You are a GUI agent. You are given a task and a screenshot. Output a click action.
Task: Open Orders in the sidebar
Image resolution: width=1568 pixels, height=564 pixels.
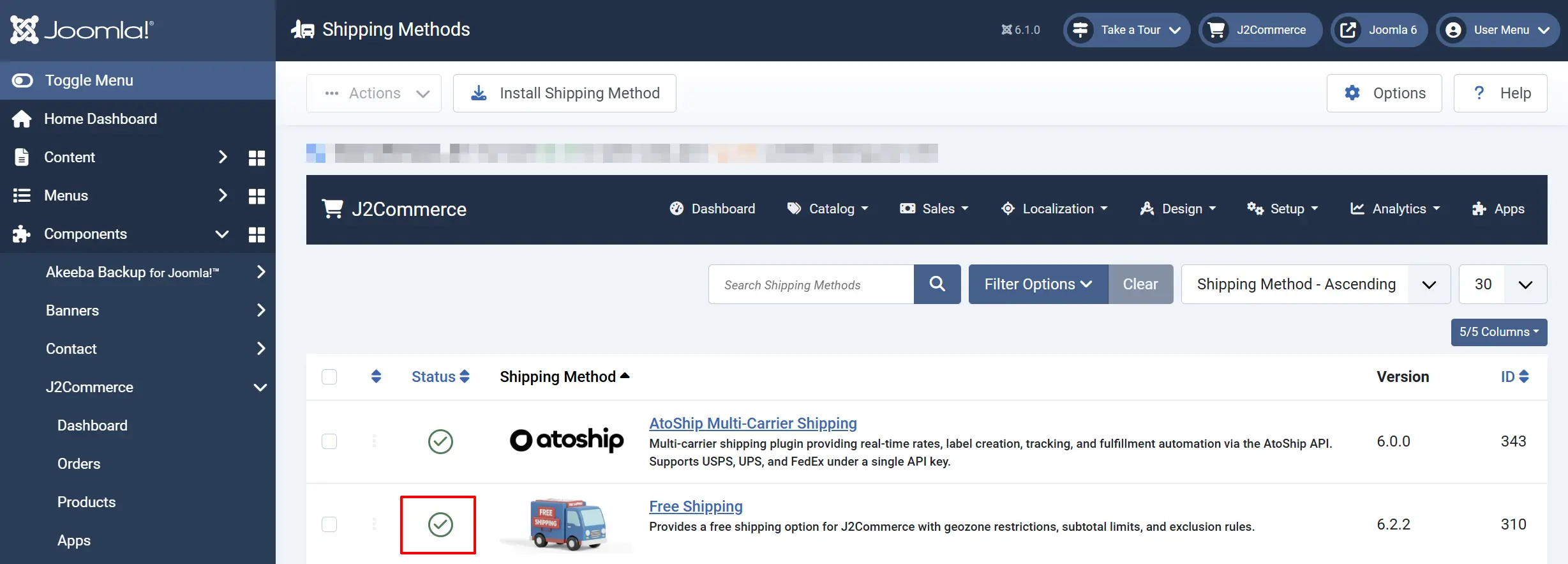(78, 464)
